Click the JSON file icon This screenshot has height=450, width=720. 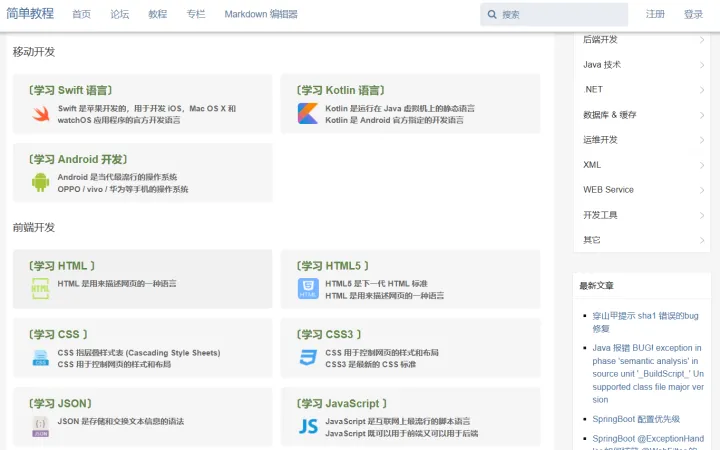(x=40, y=427)
